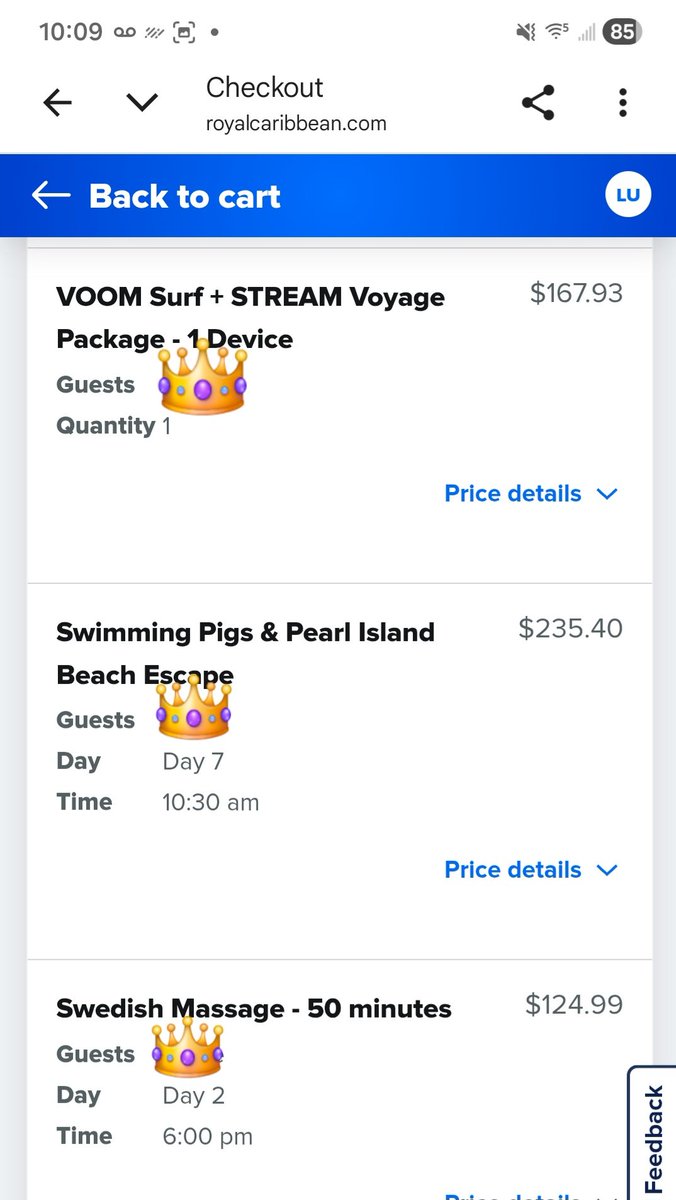
Task: Tap the browser back arrow icon
Action: (x=58, y=103)
